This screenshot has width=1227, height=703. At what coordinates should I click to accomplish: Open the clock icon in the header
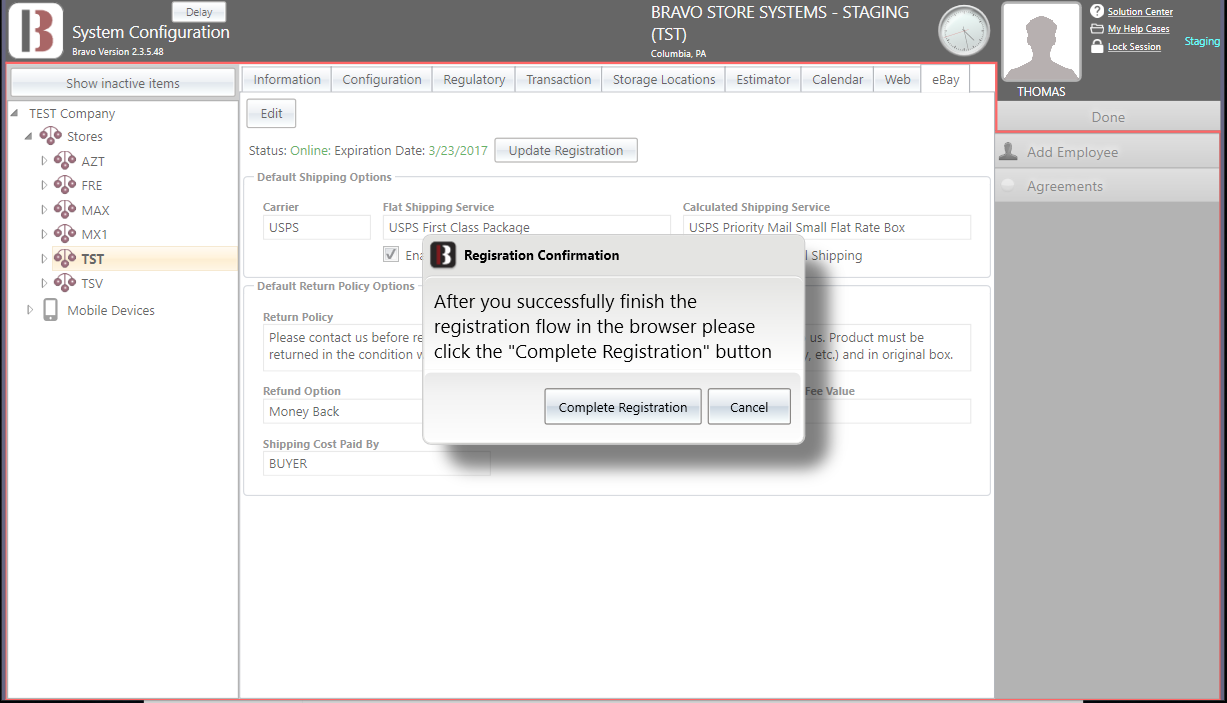[964, 30]
